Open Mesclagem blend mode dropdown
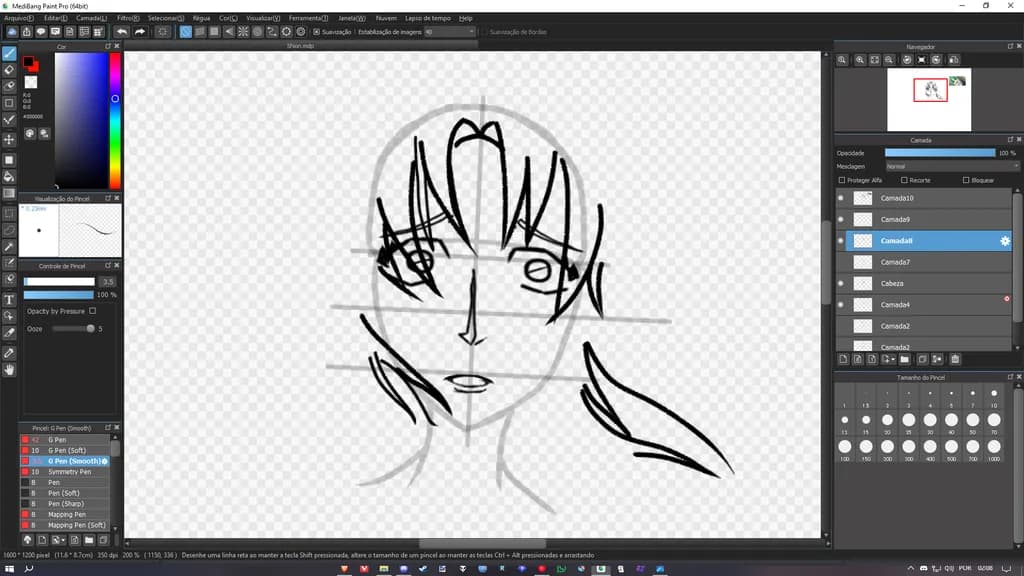The width and height of the screenshot is (1024, 576). pyautogui.click(x=952, y=167)
